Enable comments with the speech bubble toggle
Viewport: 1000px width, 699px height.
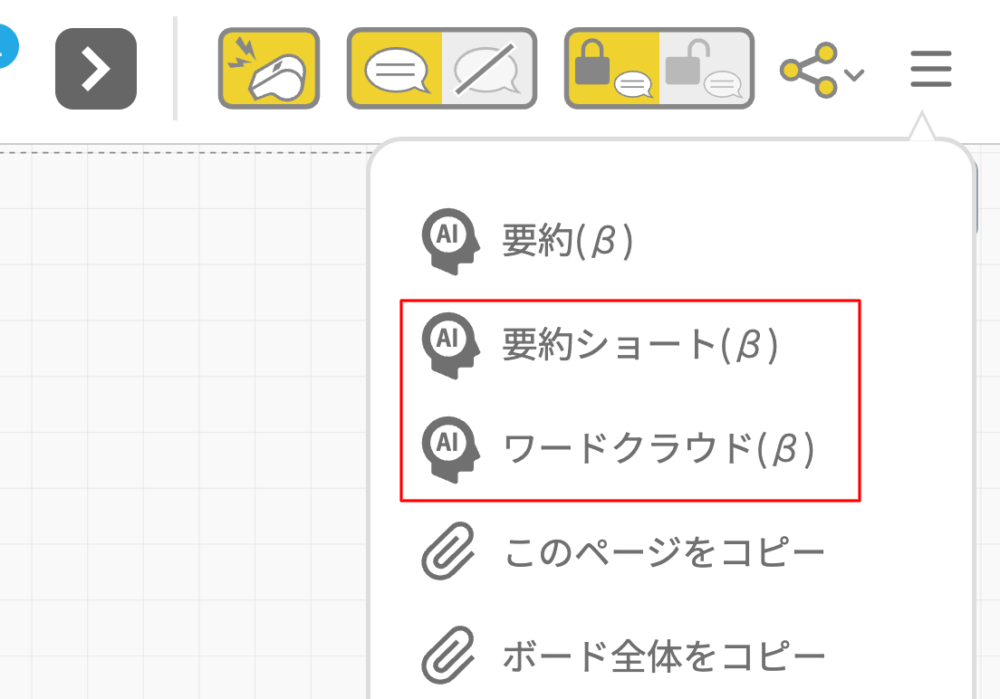(395, 68)
